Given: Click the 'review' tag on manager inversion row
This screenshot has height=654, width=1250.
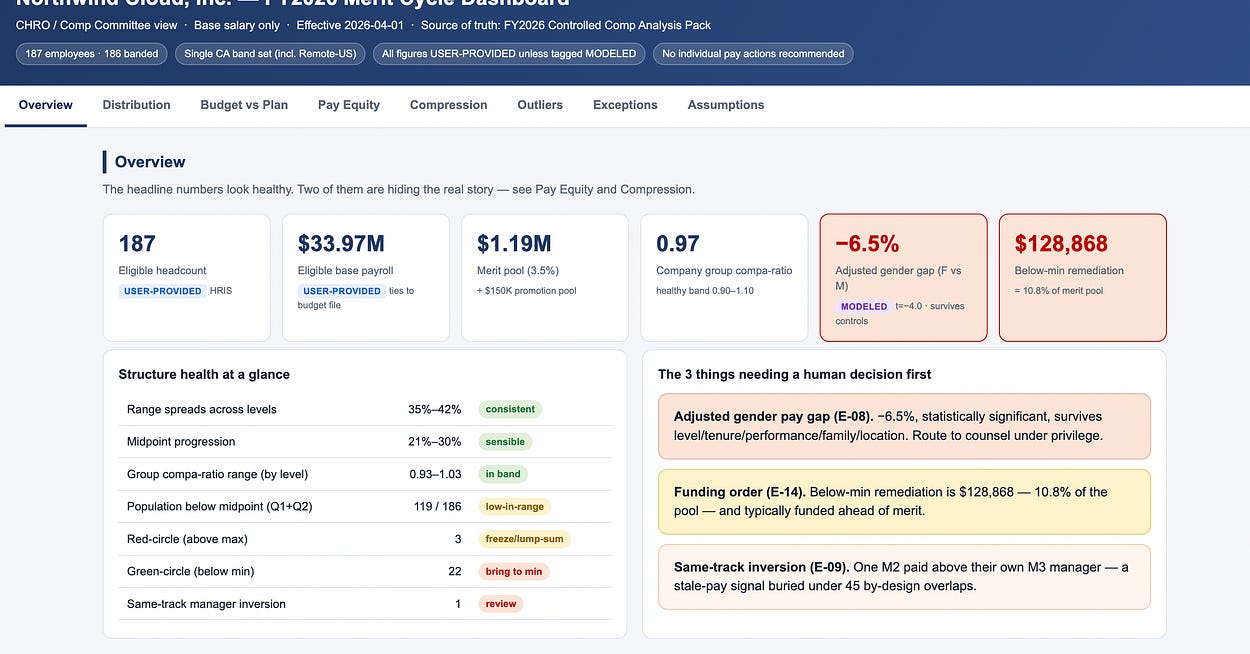Looking at the screenshot, I should point(501,604).
